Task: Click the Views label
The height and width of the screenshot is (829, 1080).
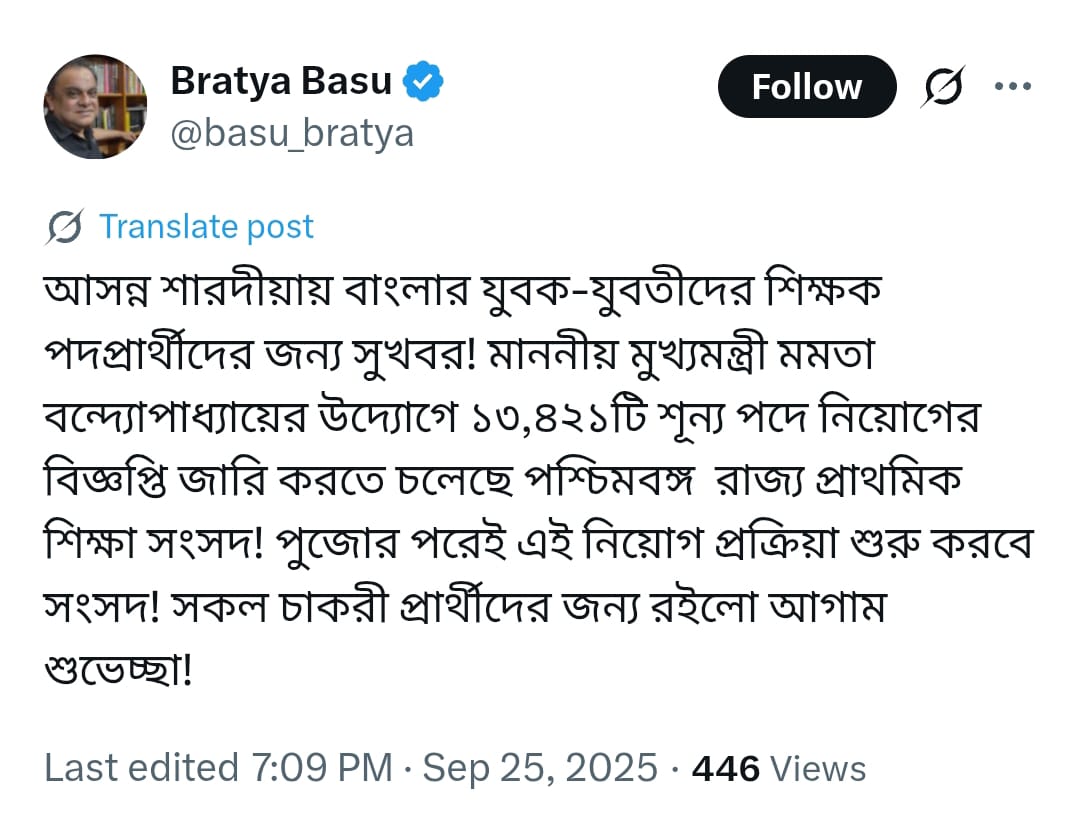Action: click(x=818, y=768)
